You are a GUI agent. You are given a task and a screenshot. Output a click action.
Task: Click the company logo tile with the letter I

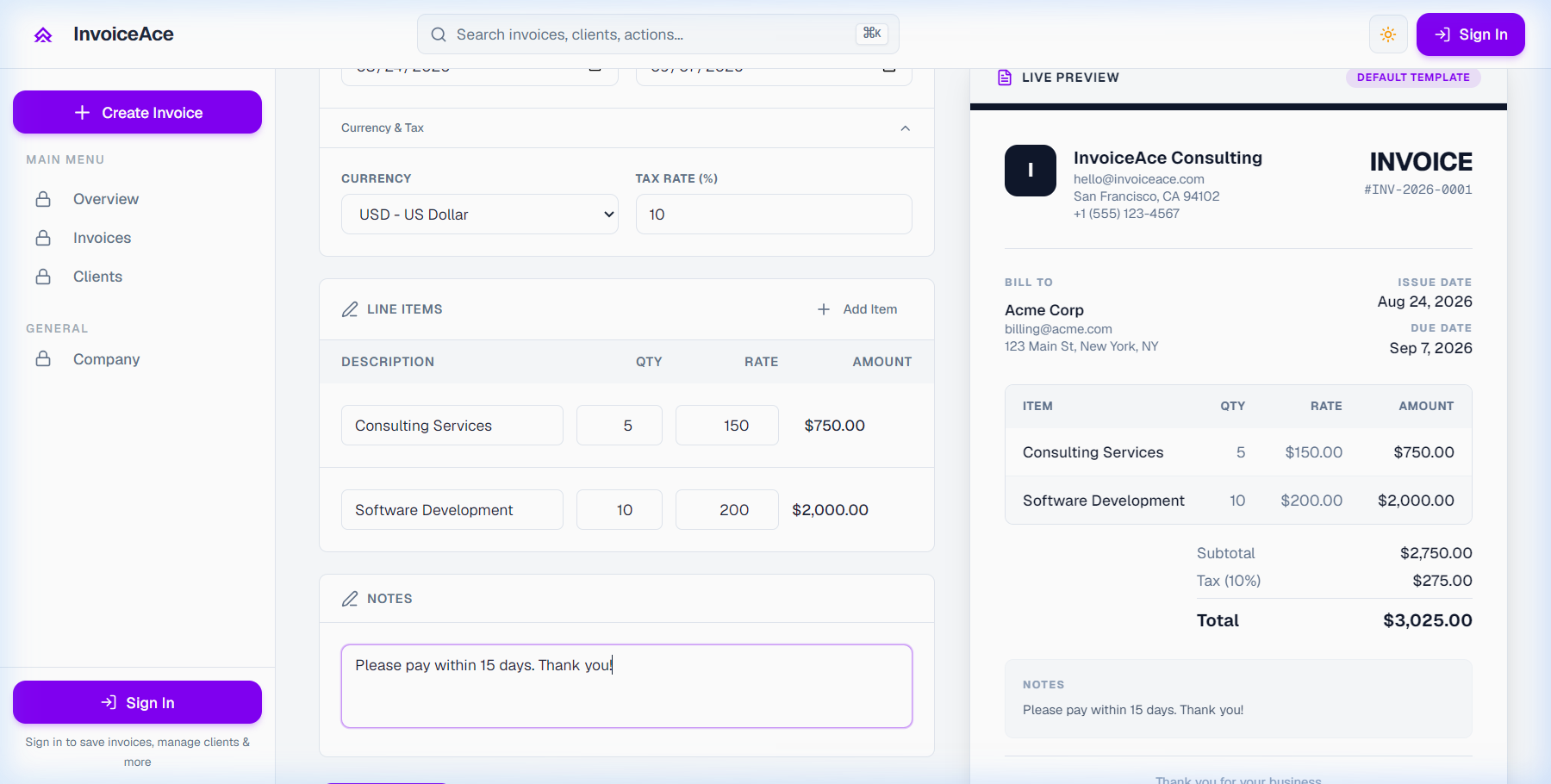coord(1031,171)
